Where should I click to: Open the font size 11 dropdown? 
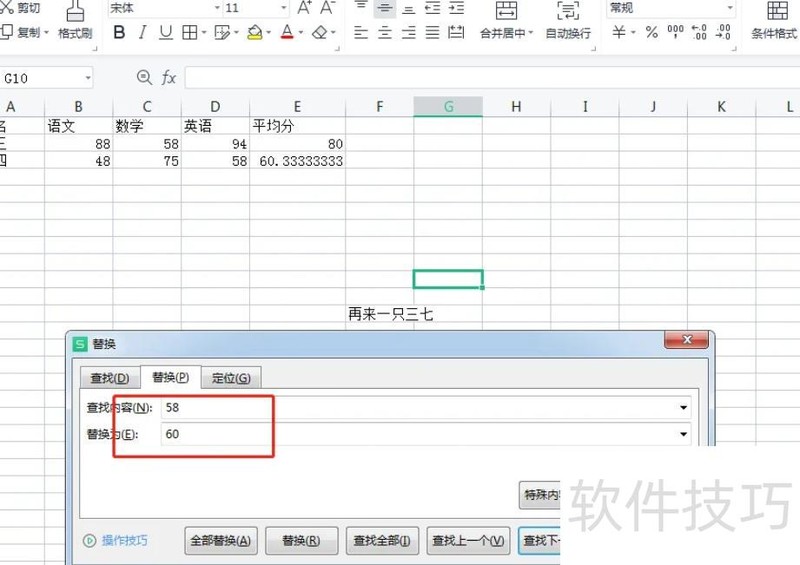tap(284, 8)
